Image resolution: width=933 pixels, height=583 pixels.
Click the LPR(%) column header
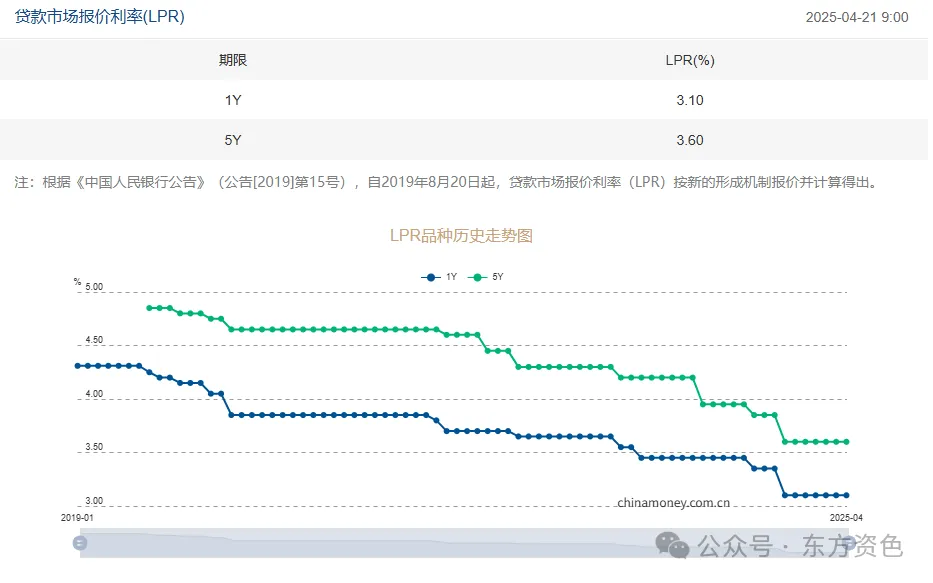point(690,60)
